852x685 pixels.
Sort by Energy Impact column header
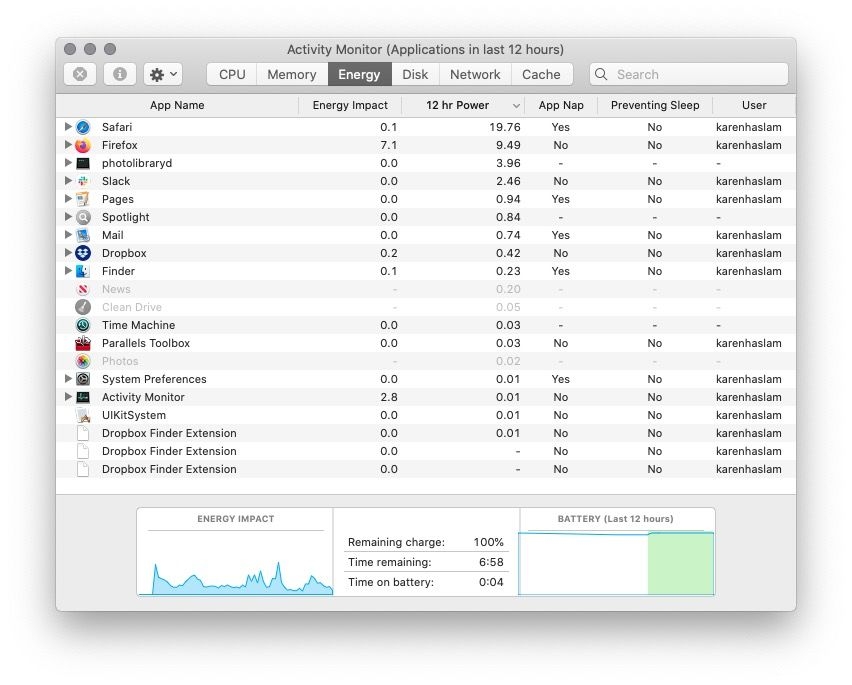[350, 105]
